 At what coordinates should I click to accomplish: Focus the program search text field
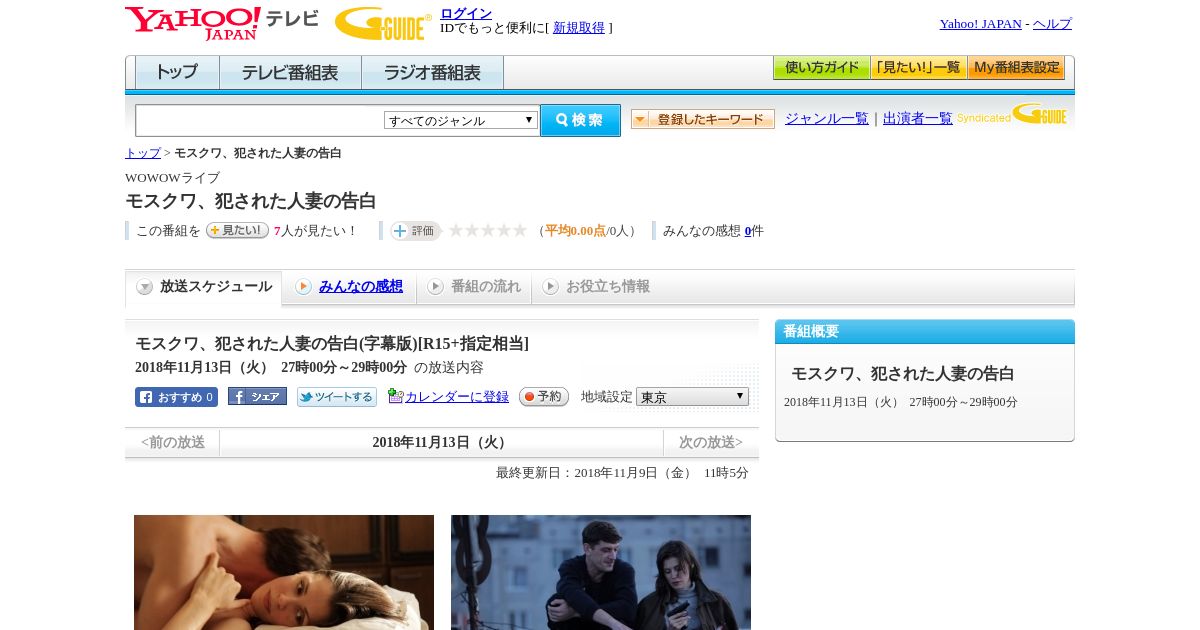(x=259, y=120)
